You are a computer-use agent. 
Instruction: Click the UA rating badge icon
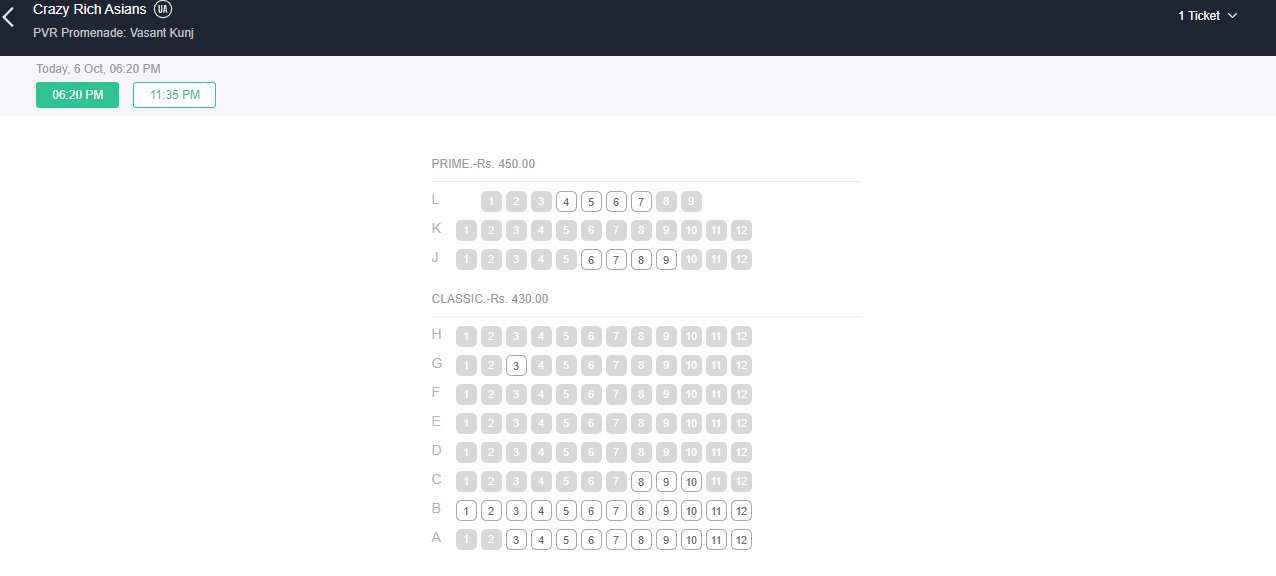click(x=162, y=10)
